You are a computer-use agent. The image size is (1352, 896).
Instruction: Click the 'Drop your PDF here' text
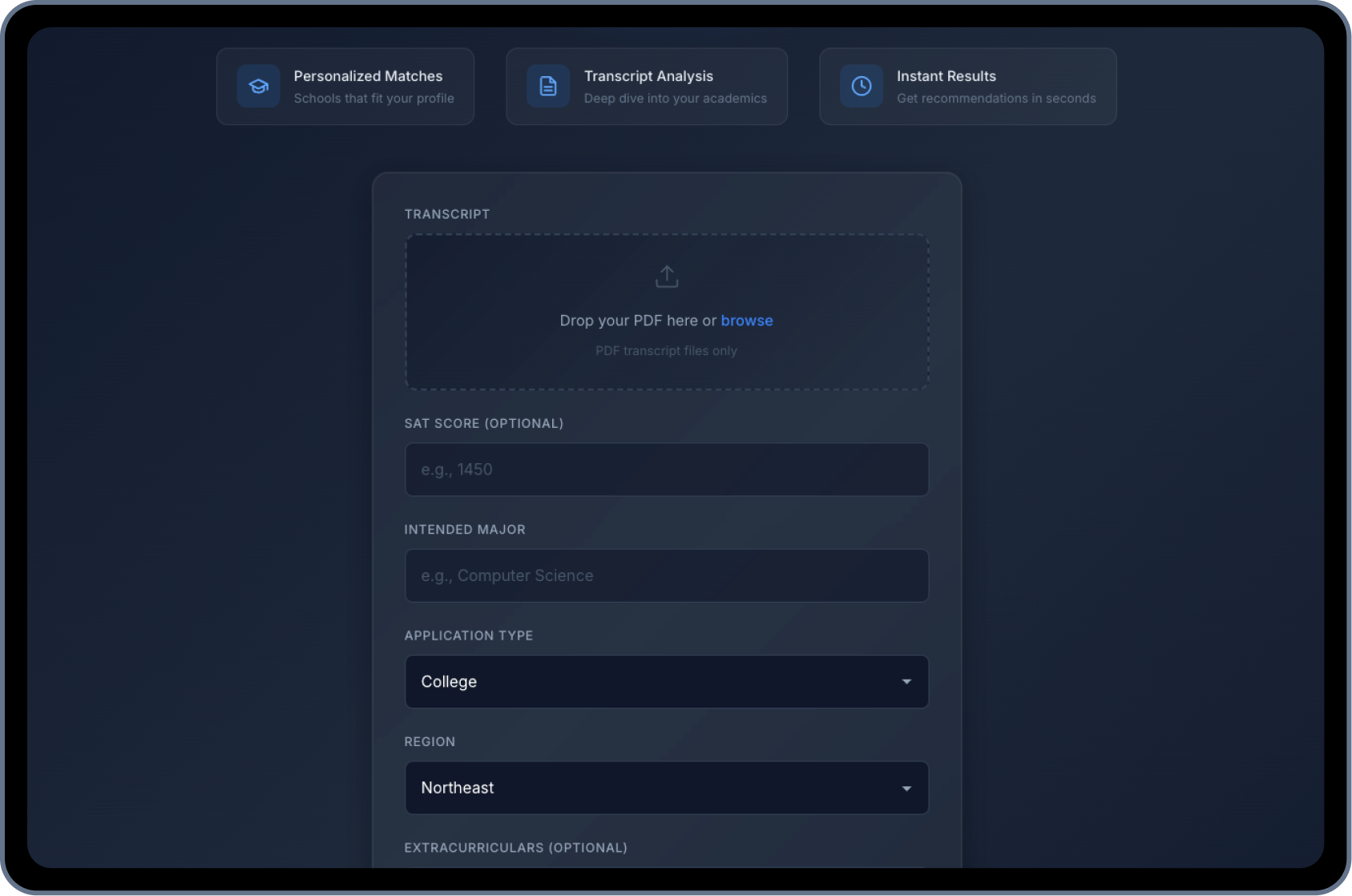637,321
